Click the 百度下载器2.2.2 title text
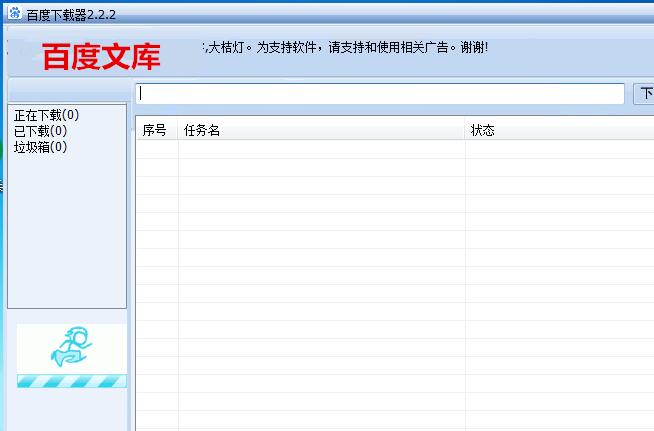Screen dimensions: 654x431 click(71, 15)
